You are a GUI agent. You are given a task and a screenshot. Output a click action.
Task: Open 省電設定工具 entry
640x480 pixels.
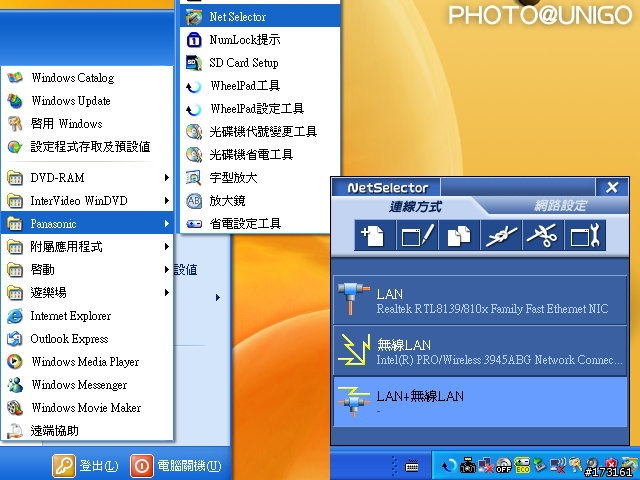point(260,224)
